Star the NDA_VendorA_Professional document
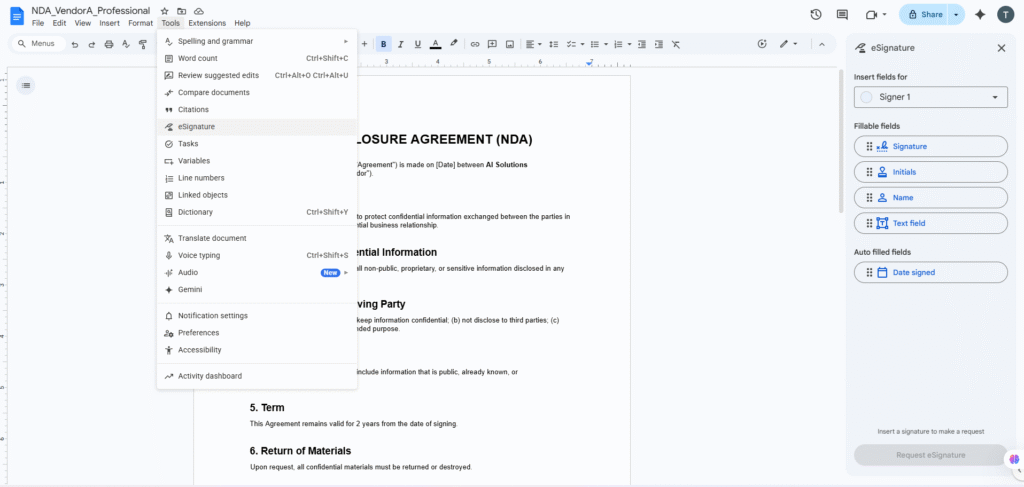The height and width of the screenshot is (487, 1024). [x=164, y=11]
